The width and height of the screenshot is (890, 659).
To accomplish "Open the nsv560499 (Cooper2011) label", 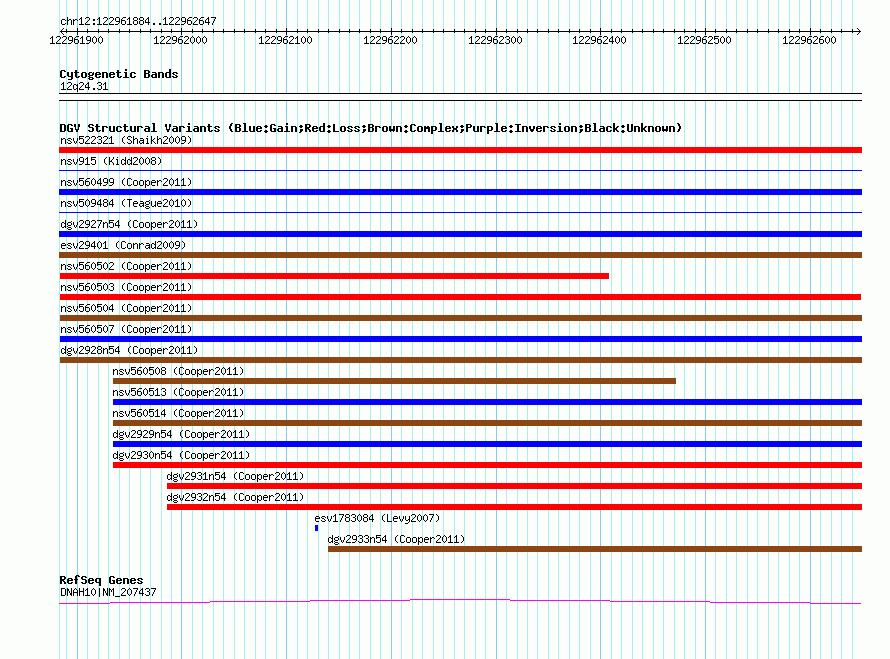I will pos(126,182).
